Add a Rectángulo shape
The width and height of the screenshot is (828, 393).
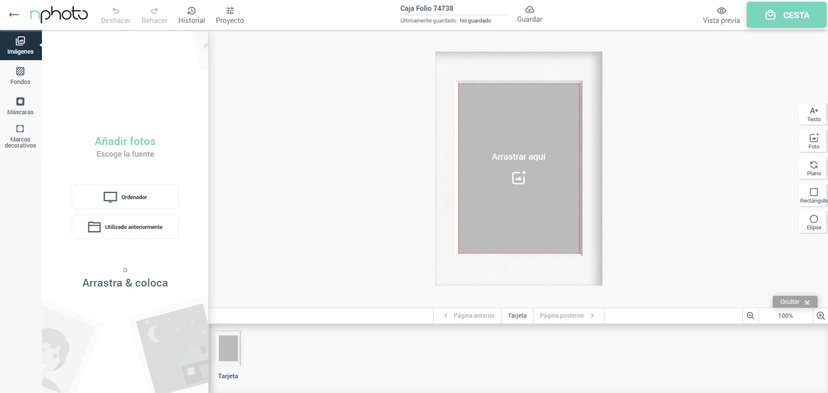pyautogui.click(x=813, y=195)
